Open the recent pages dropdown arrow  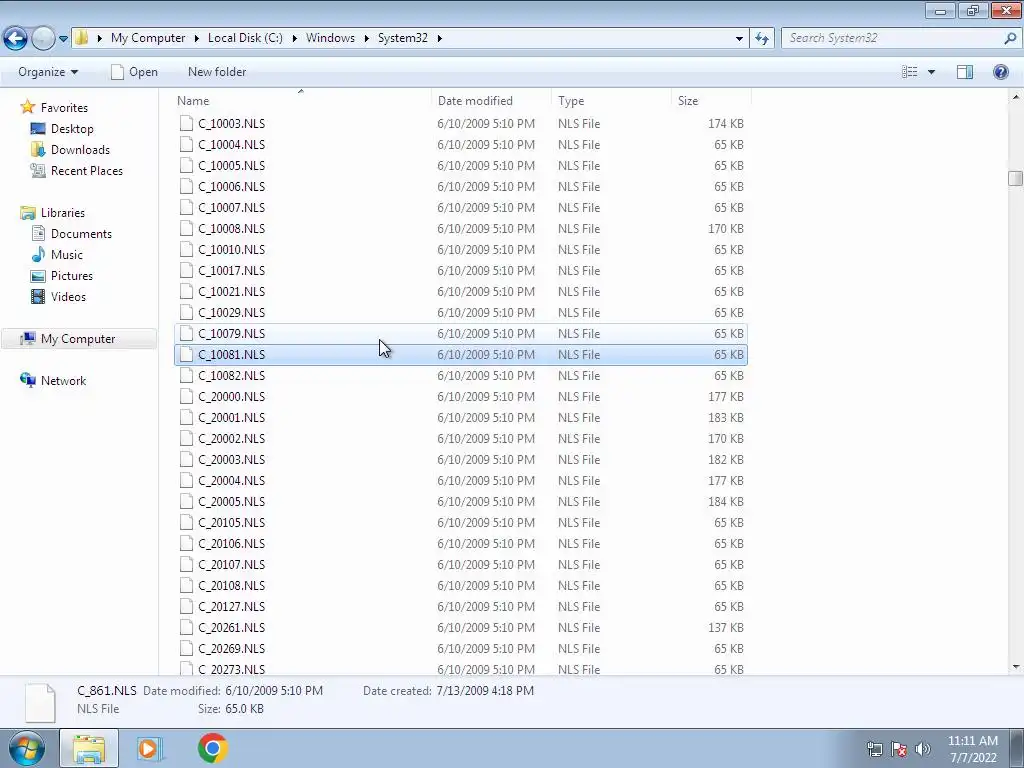63,39
